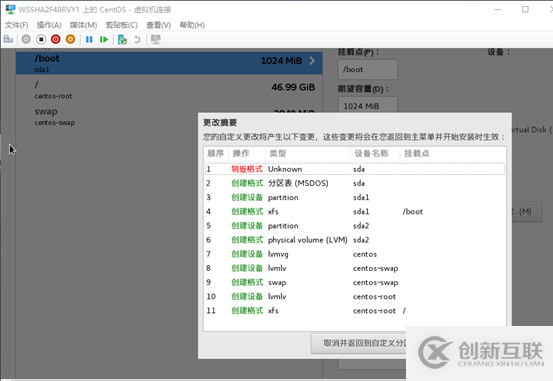Select the 分区表 (MSDOS) row
553x381 pixels.
355,183
